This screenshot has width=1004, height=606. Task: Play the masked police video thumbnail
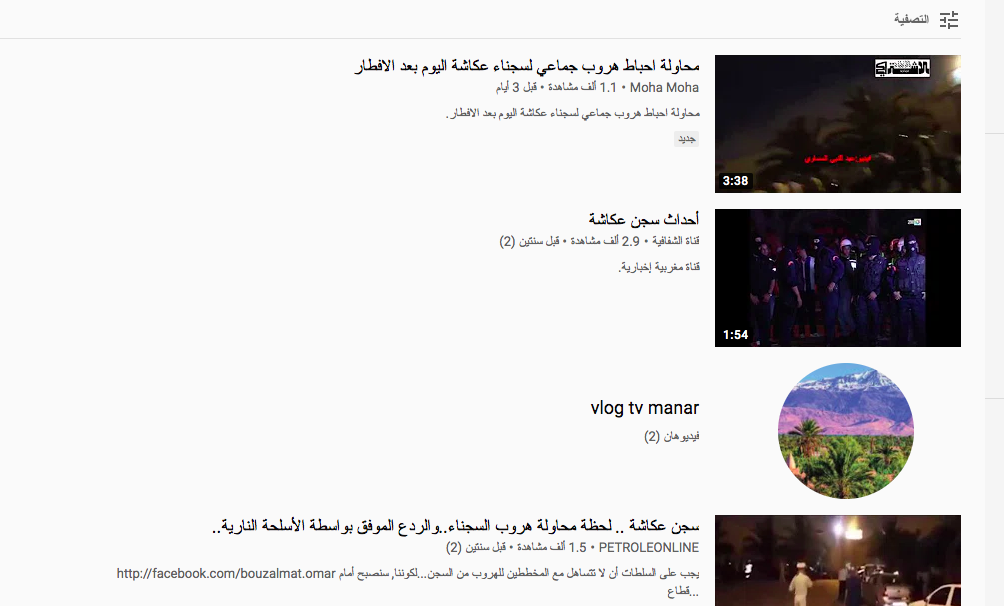pyautogui.click(x=837, y=277)
